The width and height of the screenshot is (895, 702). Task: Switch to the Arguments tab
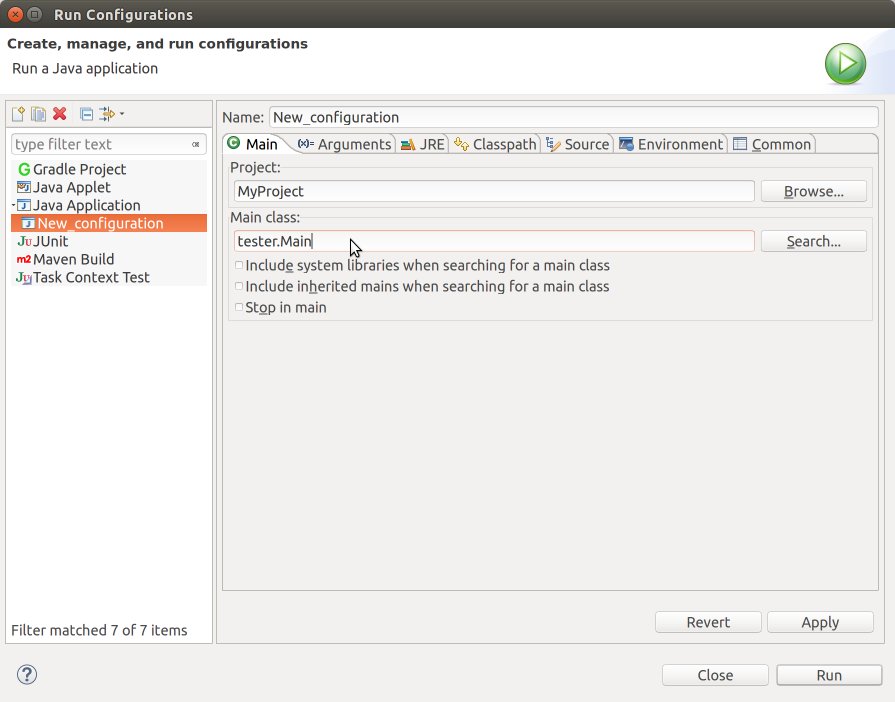(345, 144)
